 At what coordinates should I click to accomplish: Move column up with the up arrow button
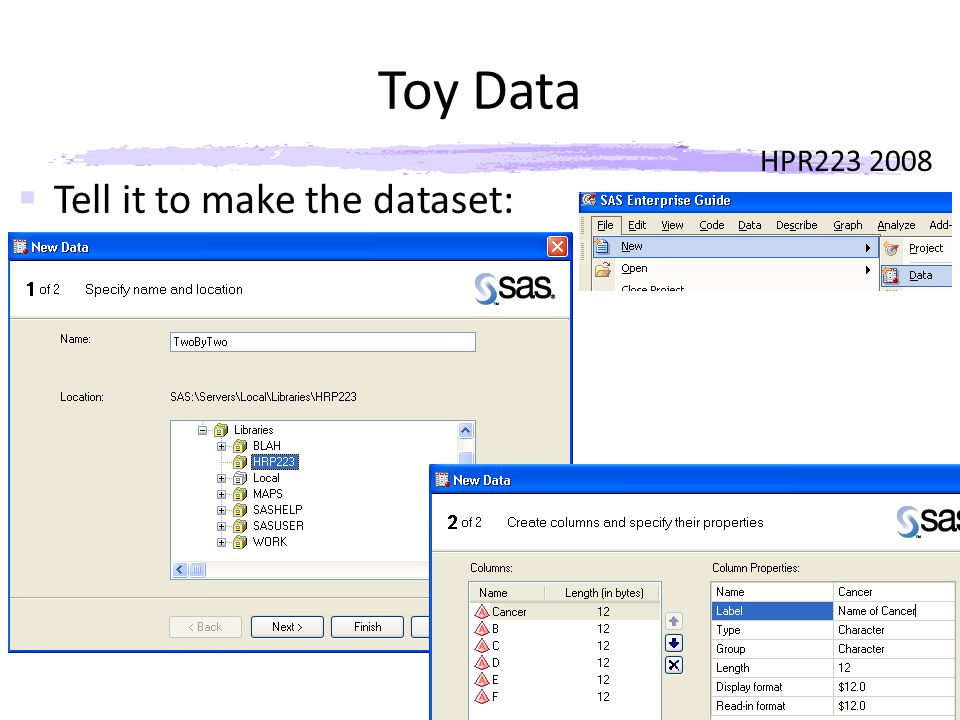coord(673,621)
